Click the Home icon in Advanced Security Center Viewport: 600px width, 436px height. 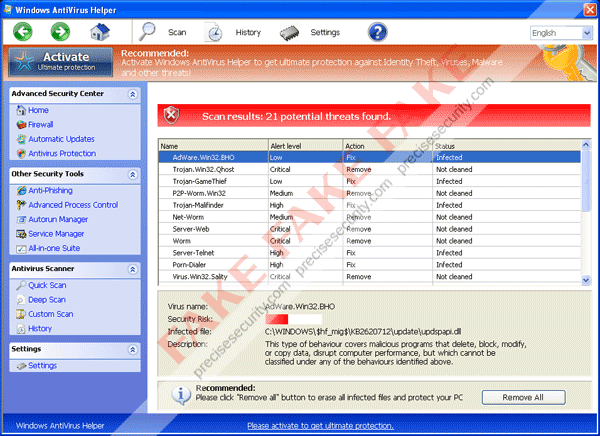click(x=21, y=111)
